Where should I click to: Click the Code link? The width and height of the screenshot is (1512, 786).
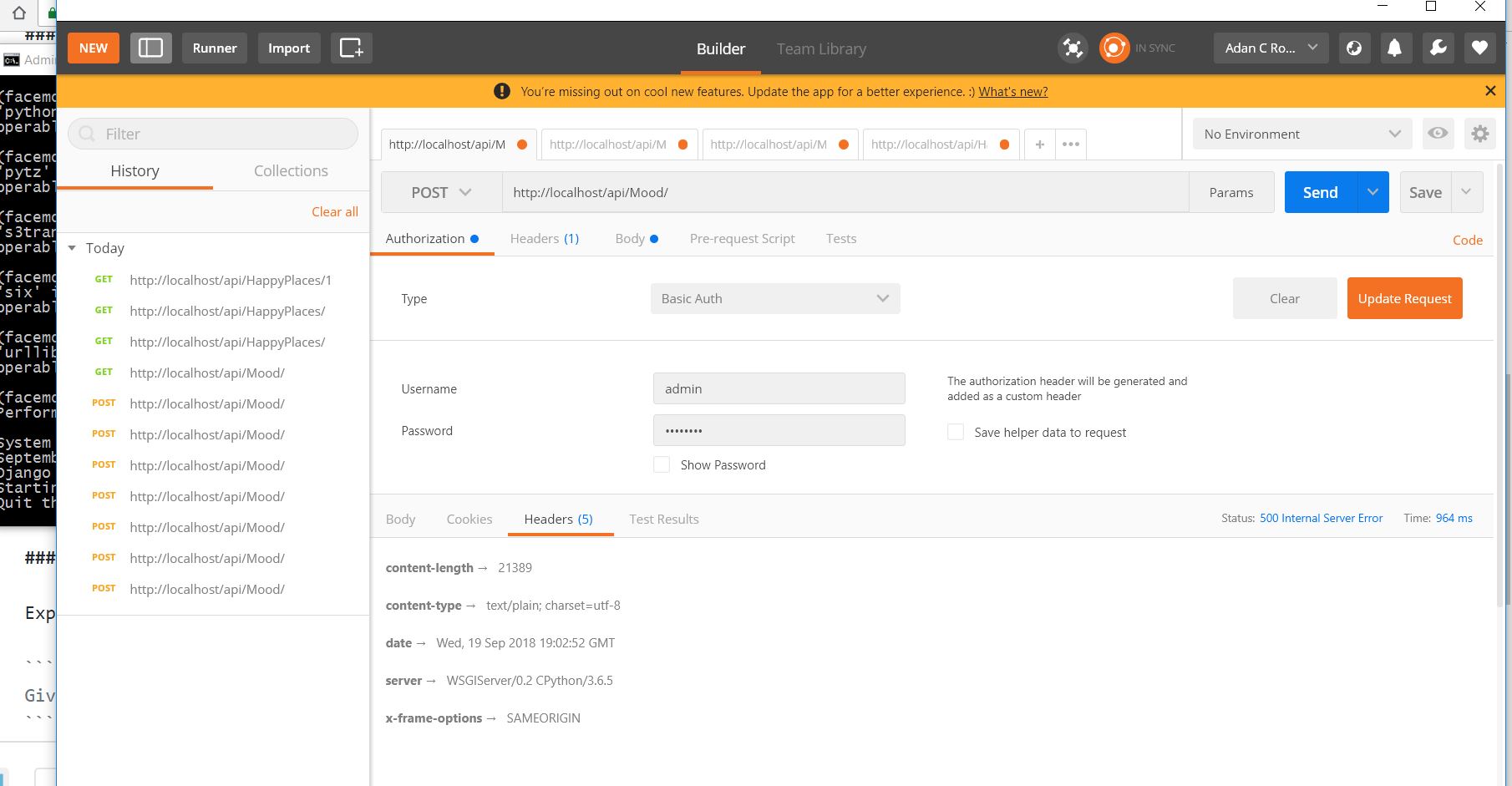(x=1467, y=240)
